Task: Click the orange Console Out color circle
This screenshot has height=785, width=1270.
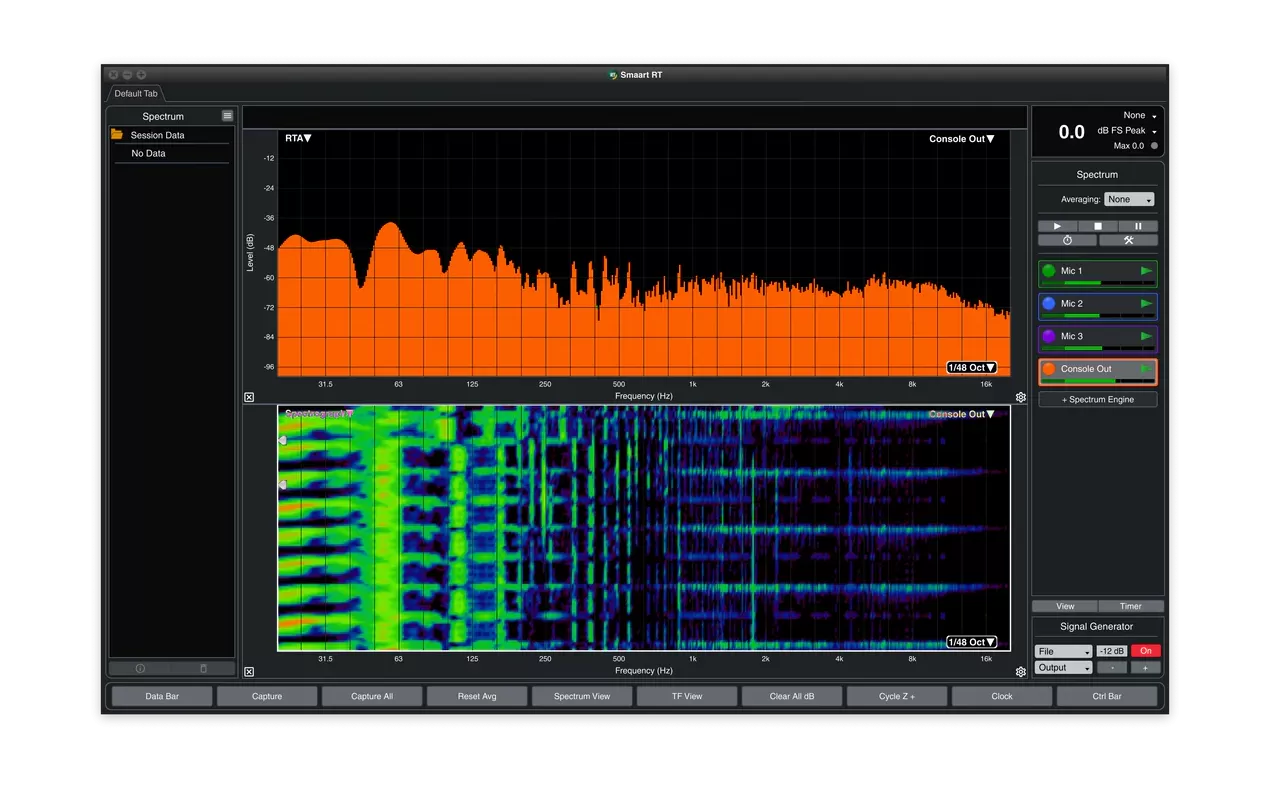Action: pyautogui.click(x=1049, y=369)
